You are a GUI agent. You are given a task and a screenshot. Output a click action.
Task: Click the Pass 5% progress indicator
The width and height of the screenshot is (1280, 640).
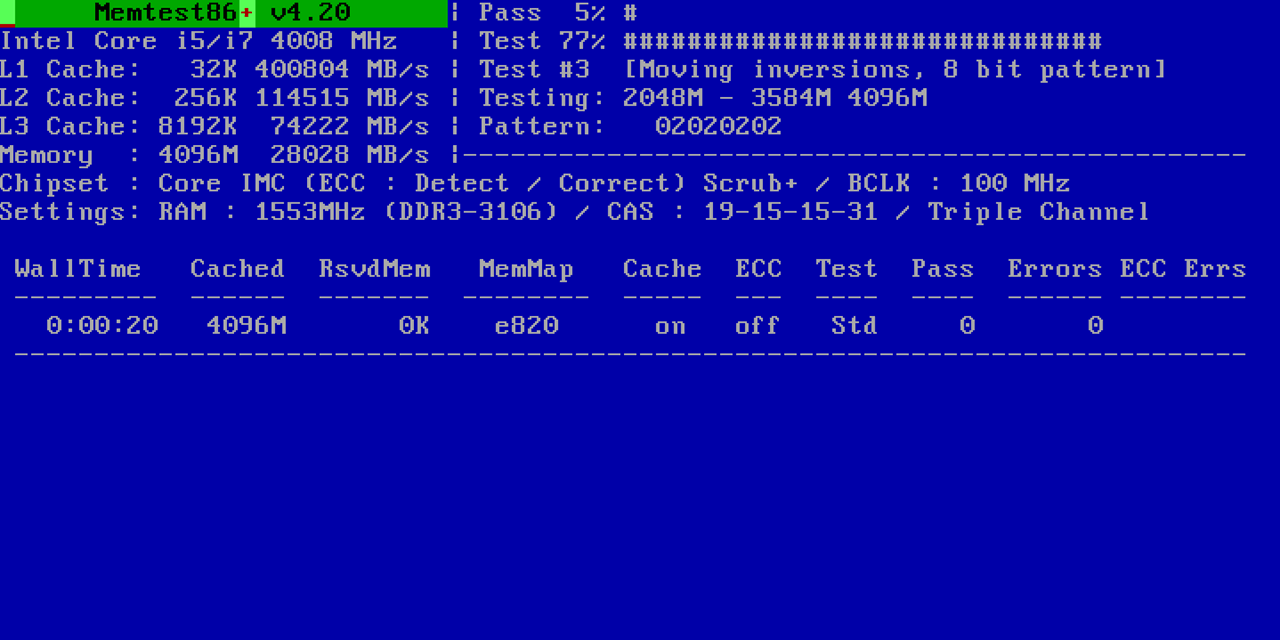click(558, 13)
